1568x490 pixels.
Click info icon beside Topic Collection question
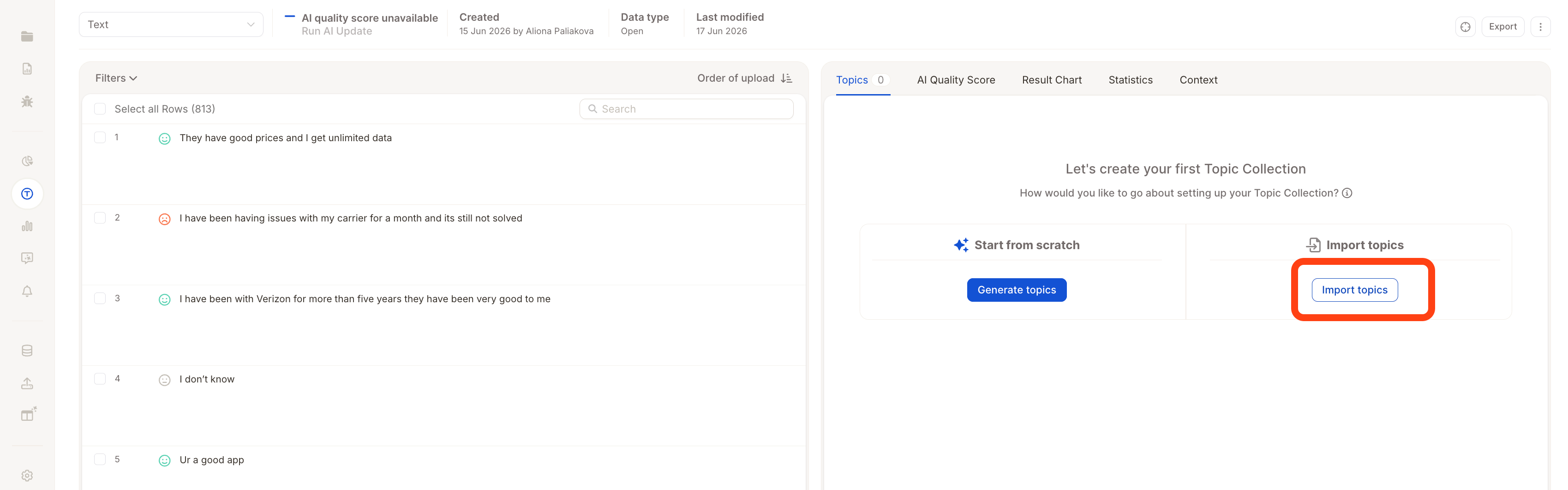1347,193
